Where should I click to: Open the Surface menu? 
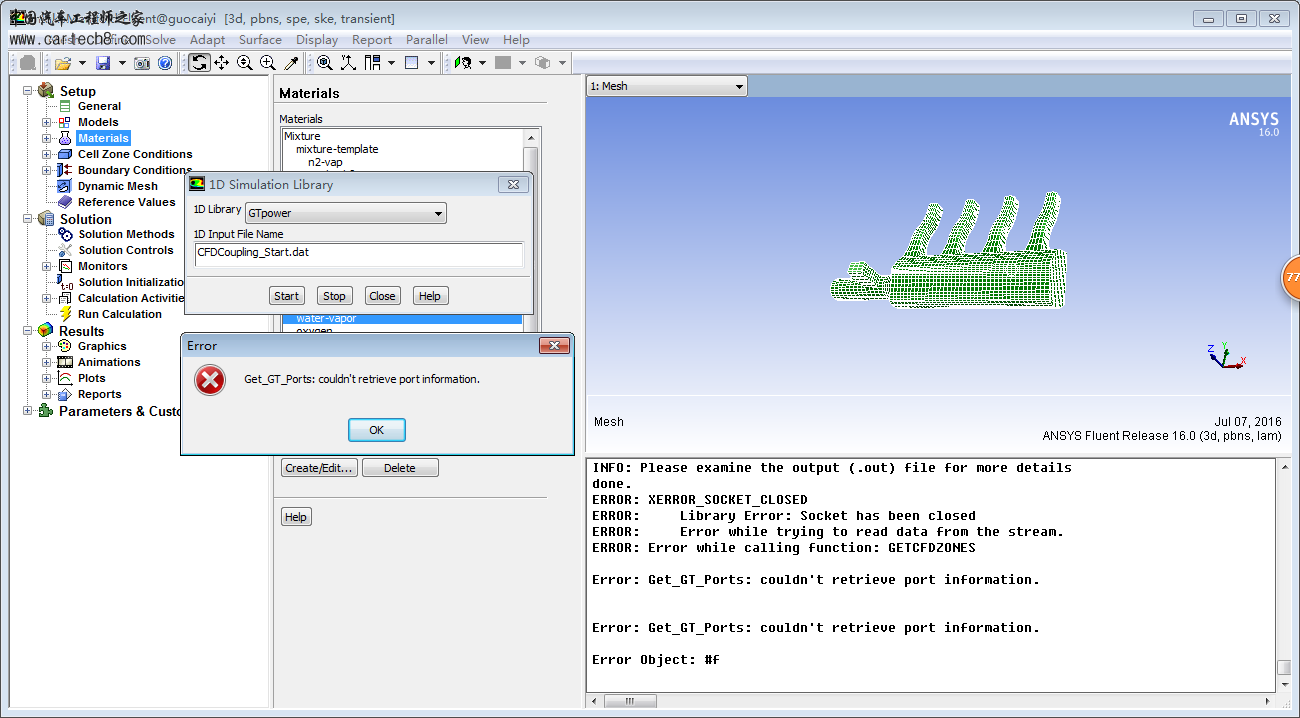tap(260, 40)
